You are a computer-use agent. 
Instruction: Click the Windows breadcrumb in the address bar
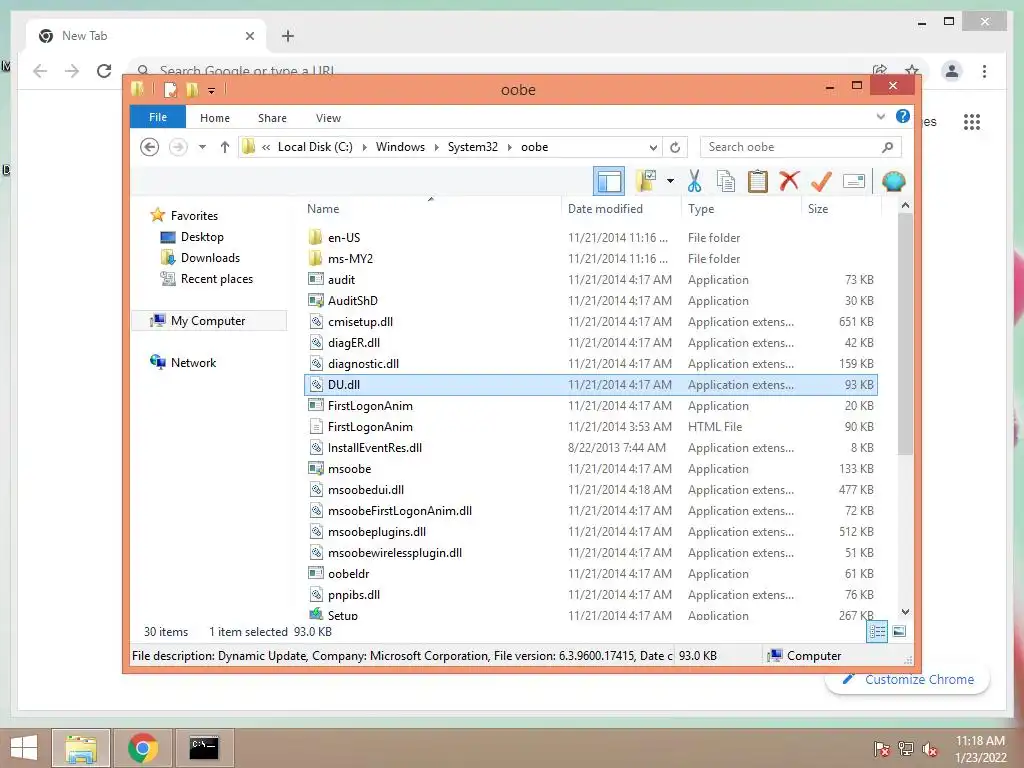click(400, 147)
